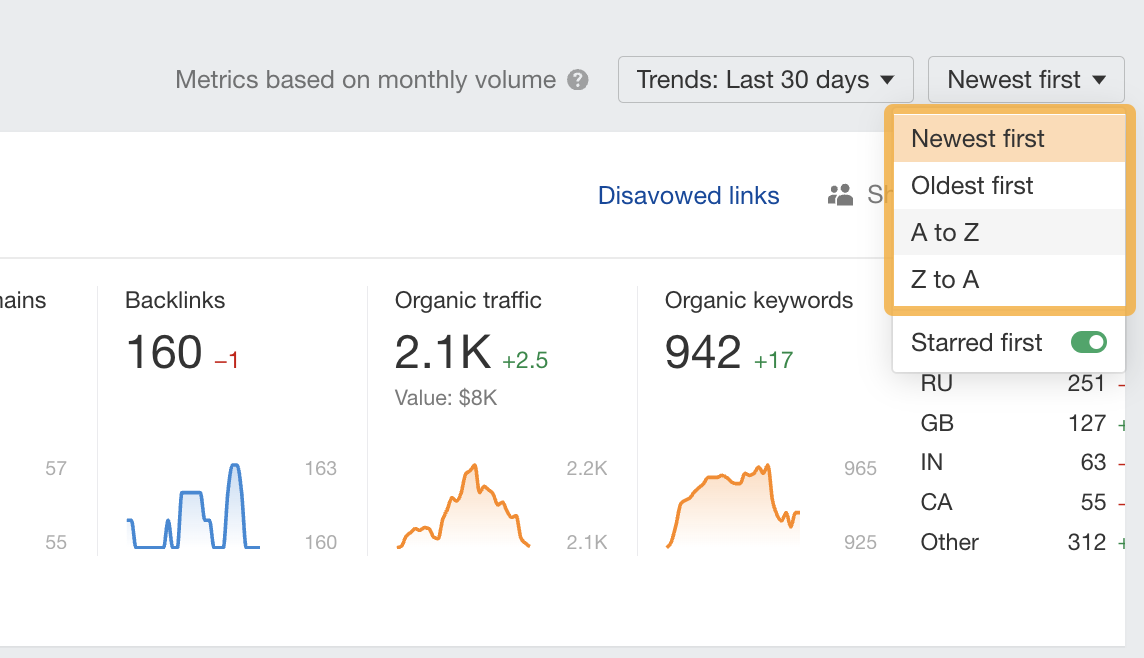This screenshot has width=1144, height=658.
Task: Select the IN country row
Action: point(1012,462)
